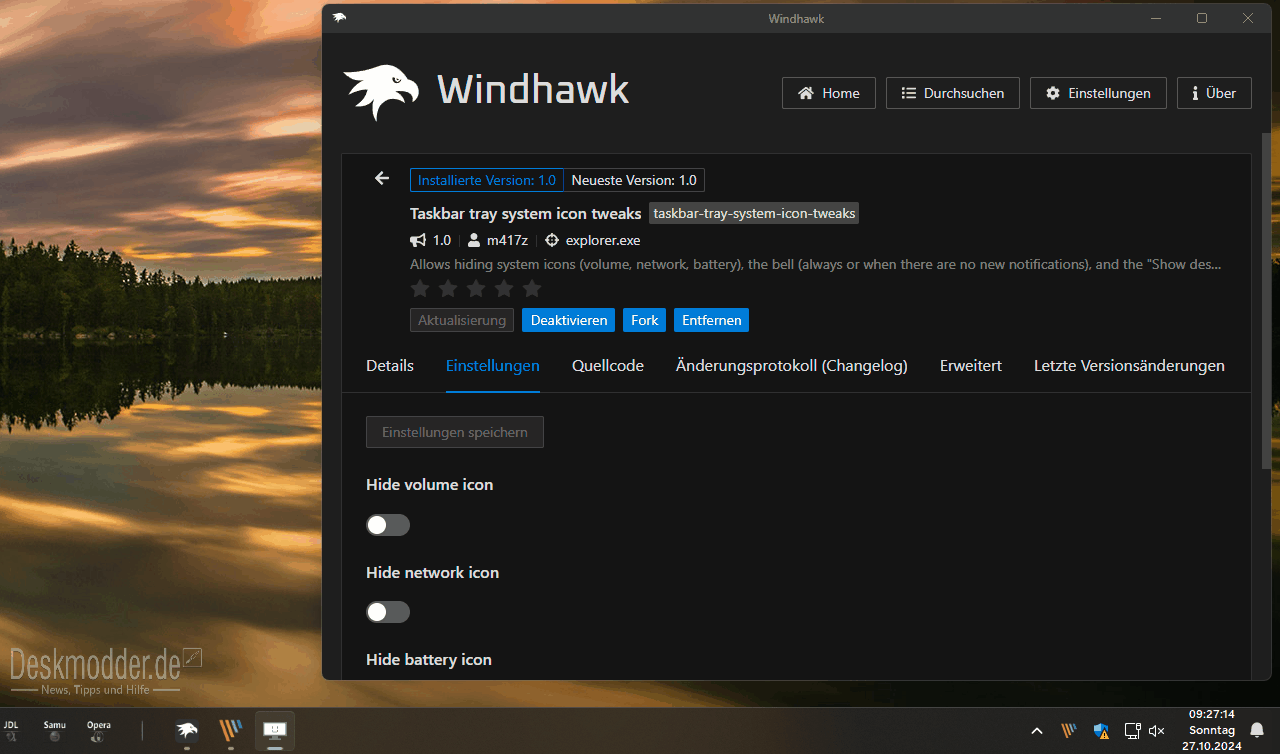Viewport: 1280px width, 754px height.
Task: Click the mod title Taskbar tray system icon tweaks
Action: (x=526, y=213)
